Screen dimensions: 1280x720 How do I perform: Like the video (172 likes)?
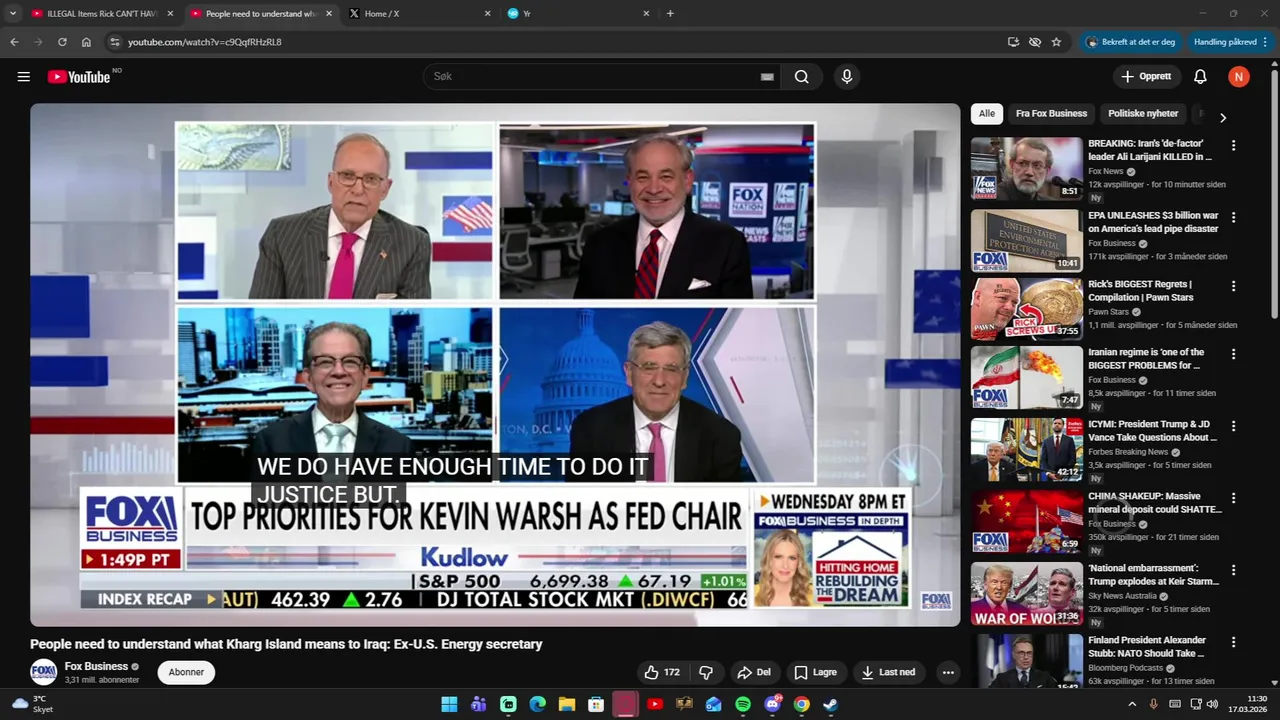coord(662,672)
